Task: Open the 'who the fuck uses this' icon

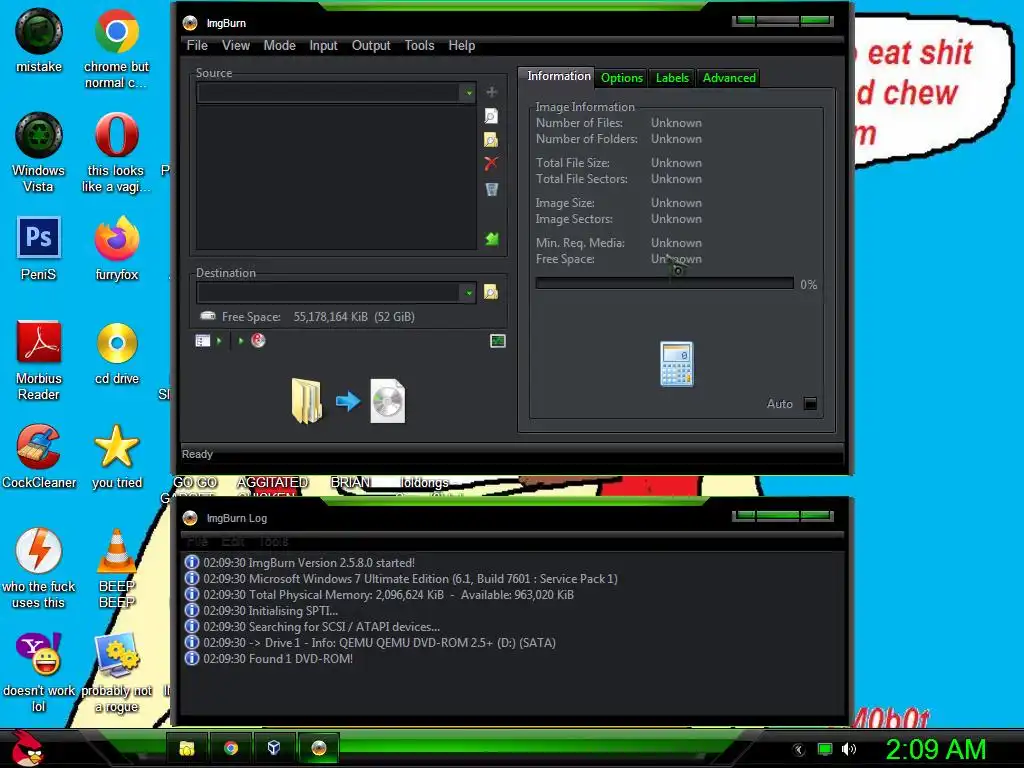Action: pos(39,568)
